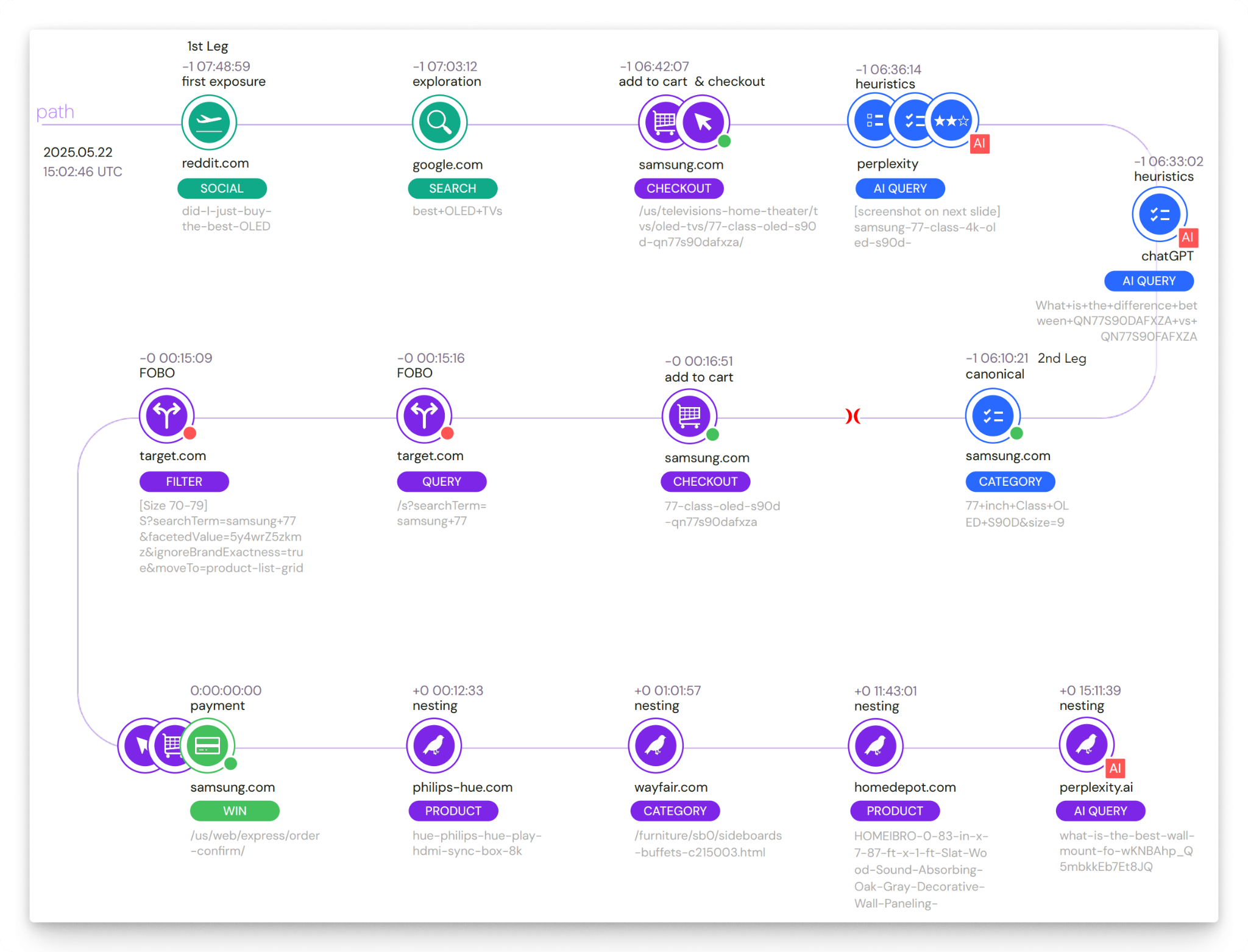The image size is (1248, 952).
Task: Select the SEARCH tag under google.com
Action: point(452,188)
